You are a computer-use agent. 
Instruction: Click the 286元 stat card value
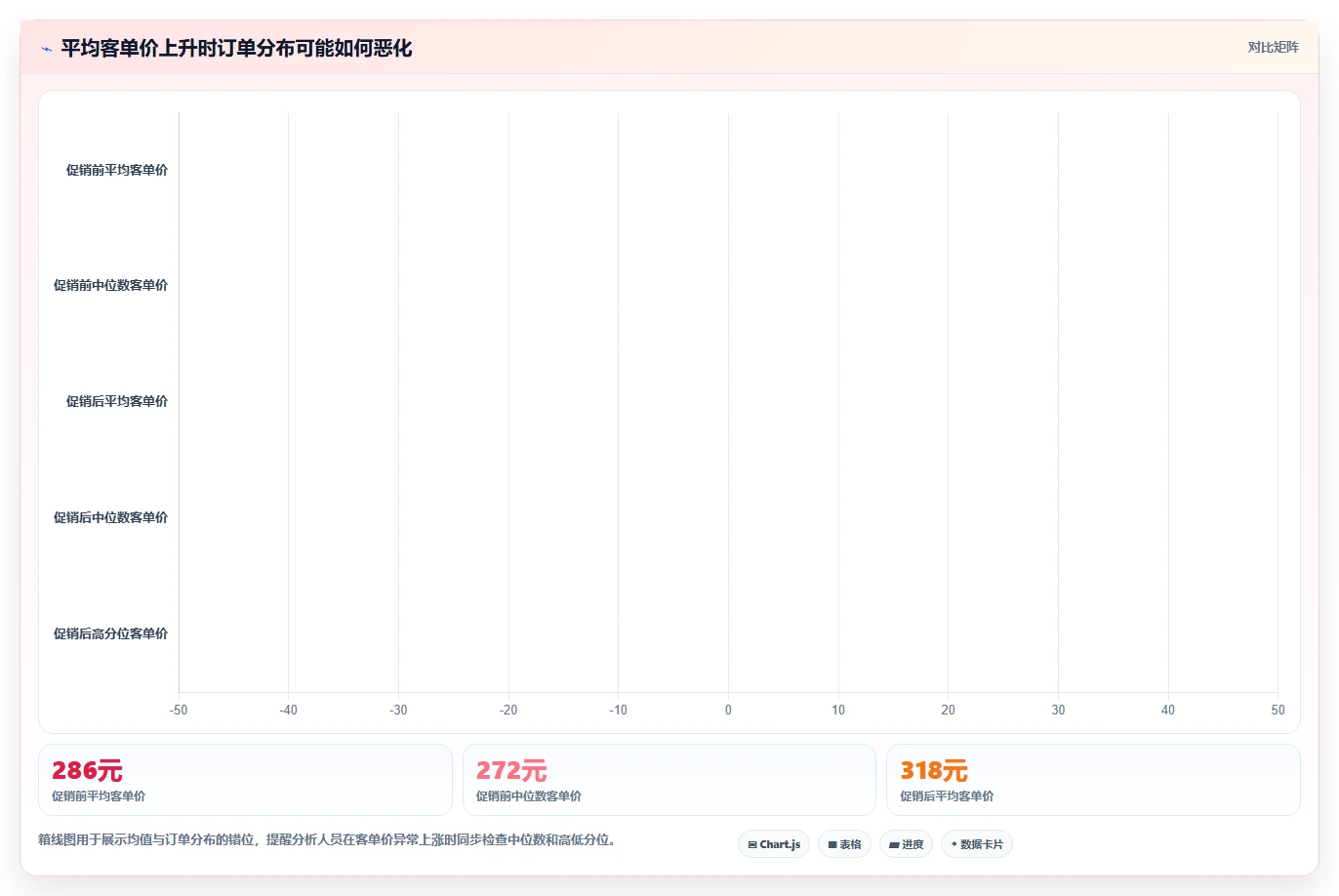point(87,771)
